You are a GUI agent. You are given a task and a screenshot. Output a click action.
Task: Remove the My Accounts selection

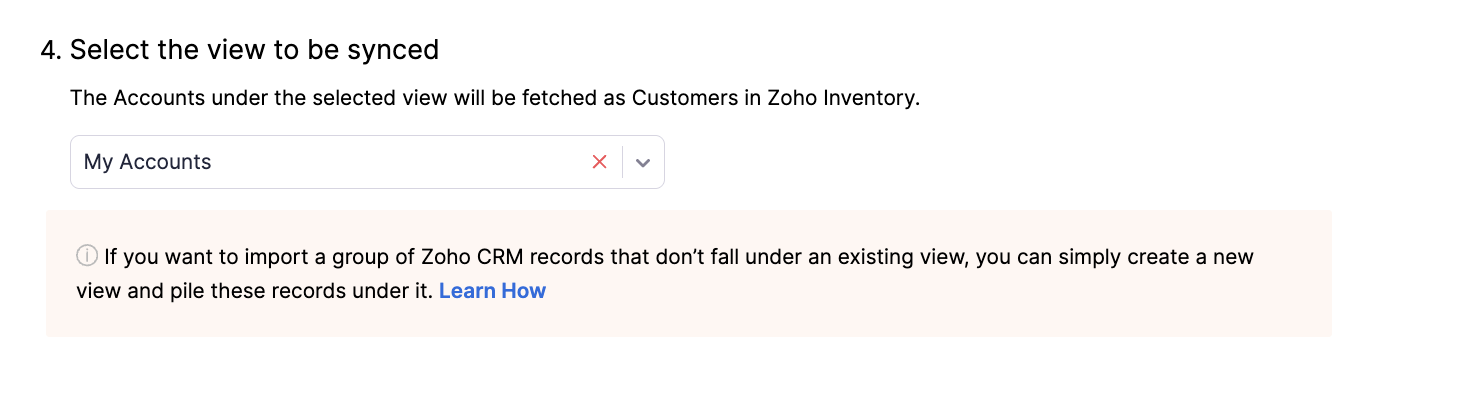(599, 162)
